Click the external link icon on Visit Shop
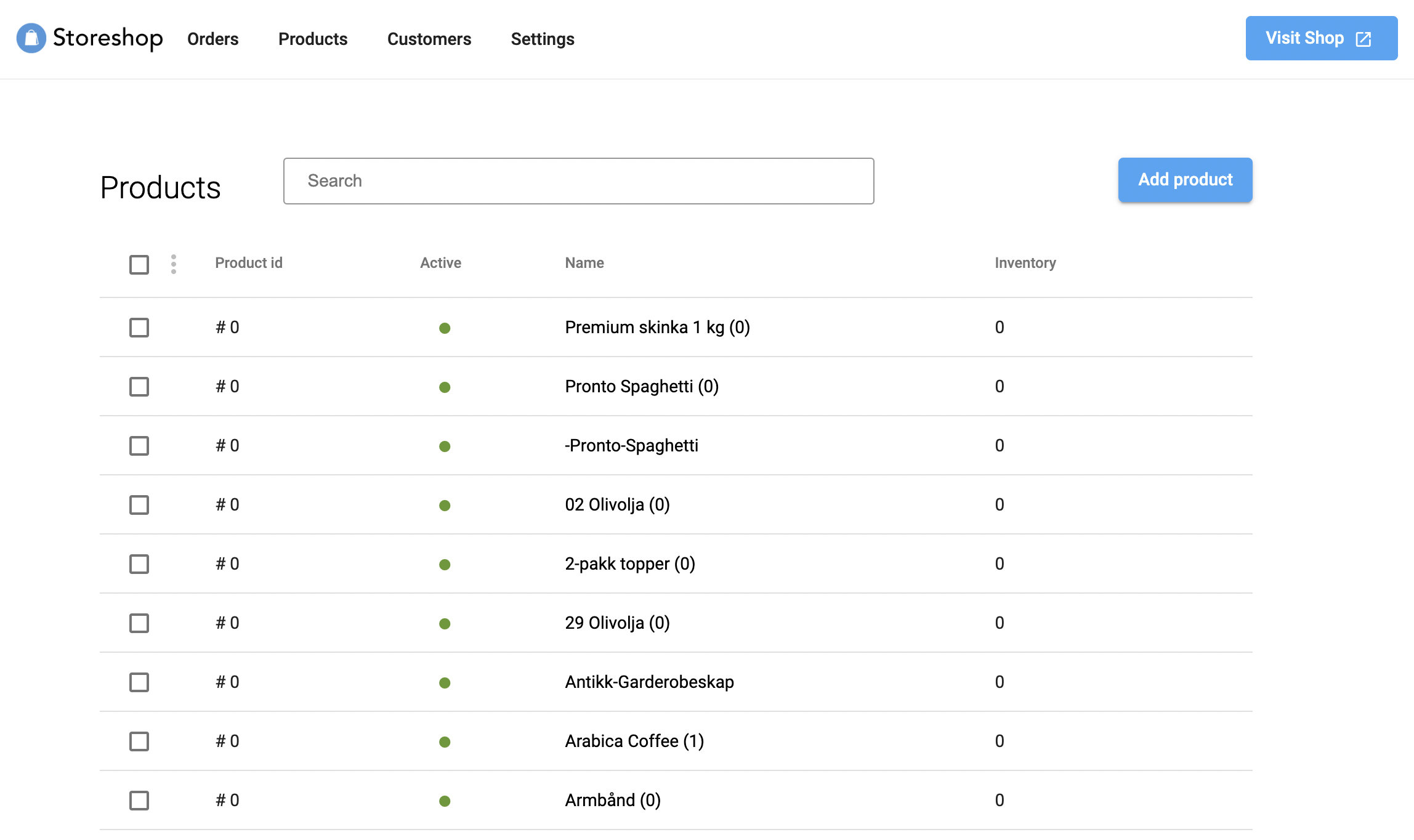Viewport: 1414px width, 840px height. [x=1363, y=39]
